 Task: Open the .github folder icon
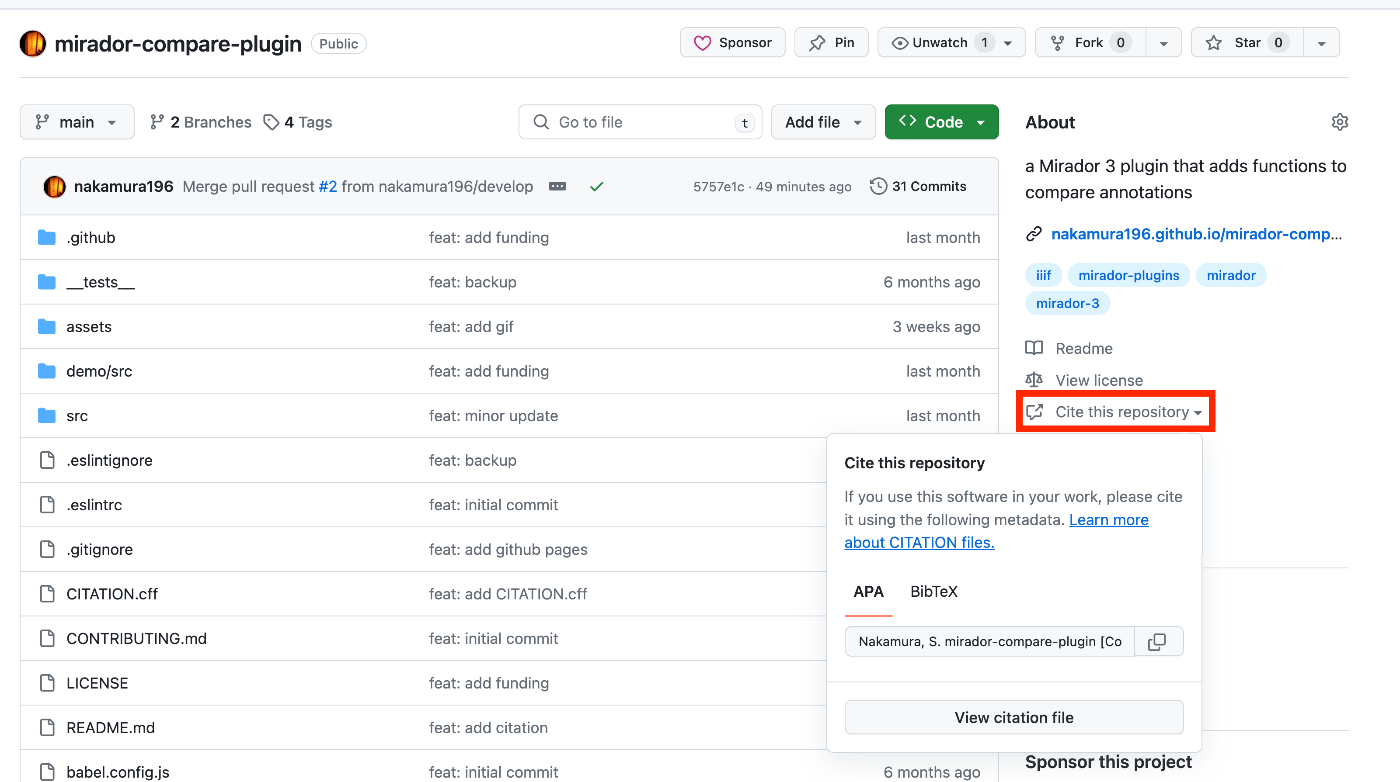pyautogui.click(x=46, y=238)
